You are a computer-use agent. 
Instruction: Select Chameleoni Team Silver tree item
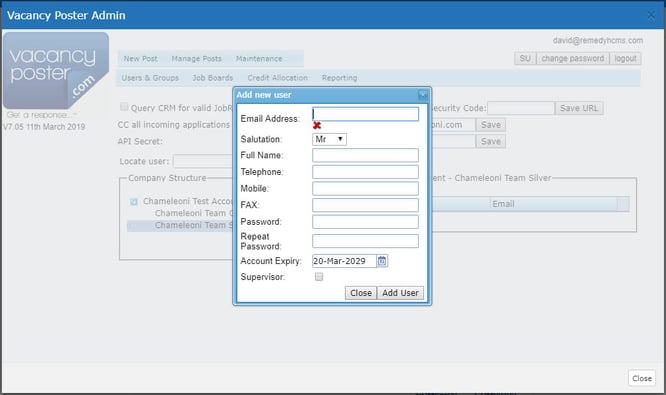pyautogui.click(x=180, y=225)
